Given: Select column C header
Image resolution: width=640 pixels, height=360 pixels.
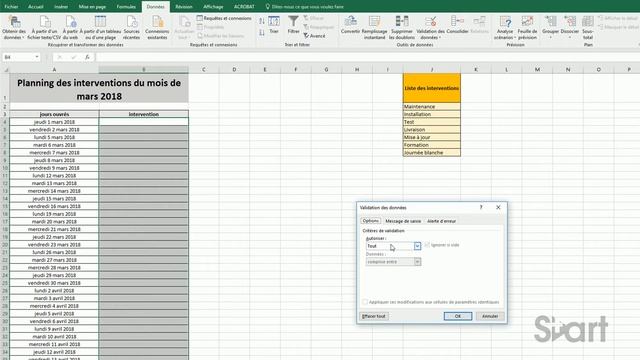Looking at the screenshot, I should point(204,69).
